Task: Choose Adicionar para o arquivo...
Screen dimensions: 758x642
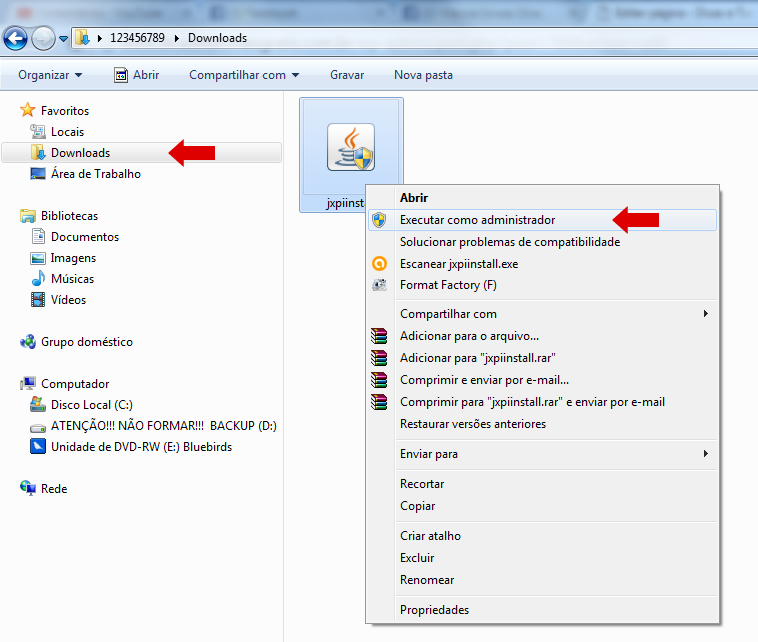Action: (x=469, y=336)
